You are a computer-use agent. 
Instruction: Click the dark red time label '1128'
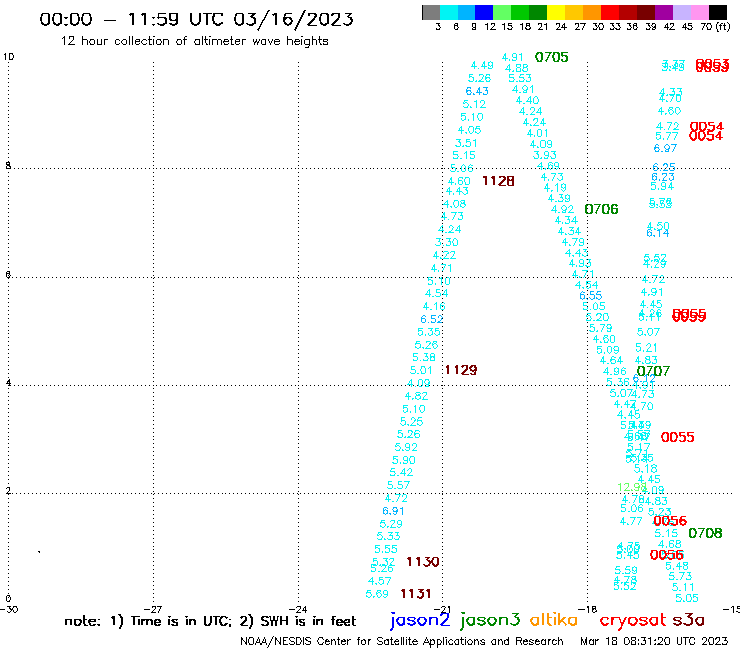(x=498, y=181)
